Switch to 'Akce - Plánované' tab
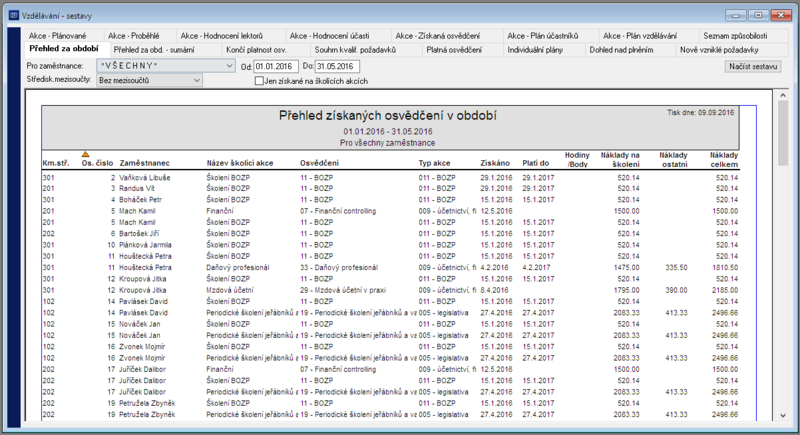 tap(58, 36)
